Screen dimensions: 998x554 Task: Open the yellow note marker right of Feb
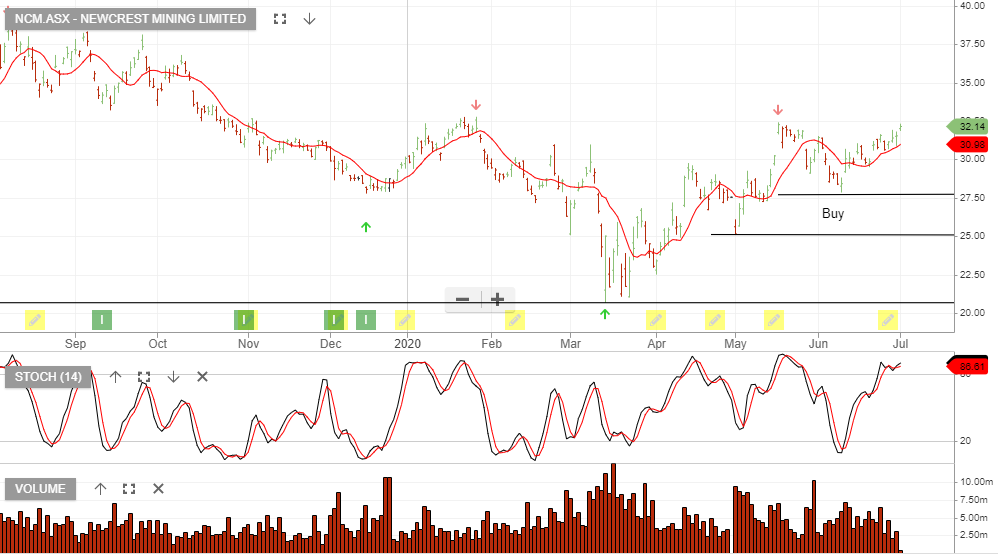pyautogui.click(x=515, y=320)
